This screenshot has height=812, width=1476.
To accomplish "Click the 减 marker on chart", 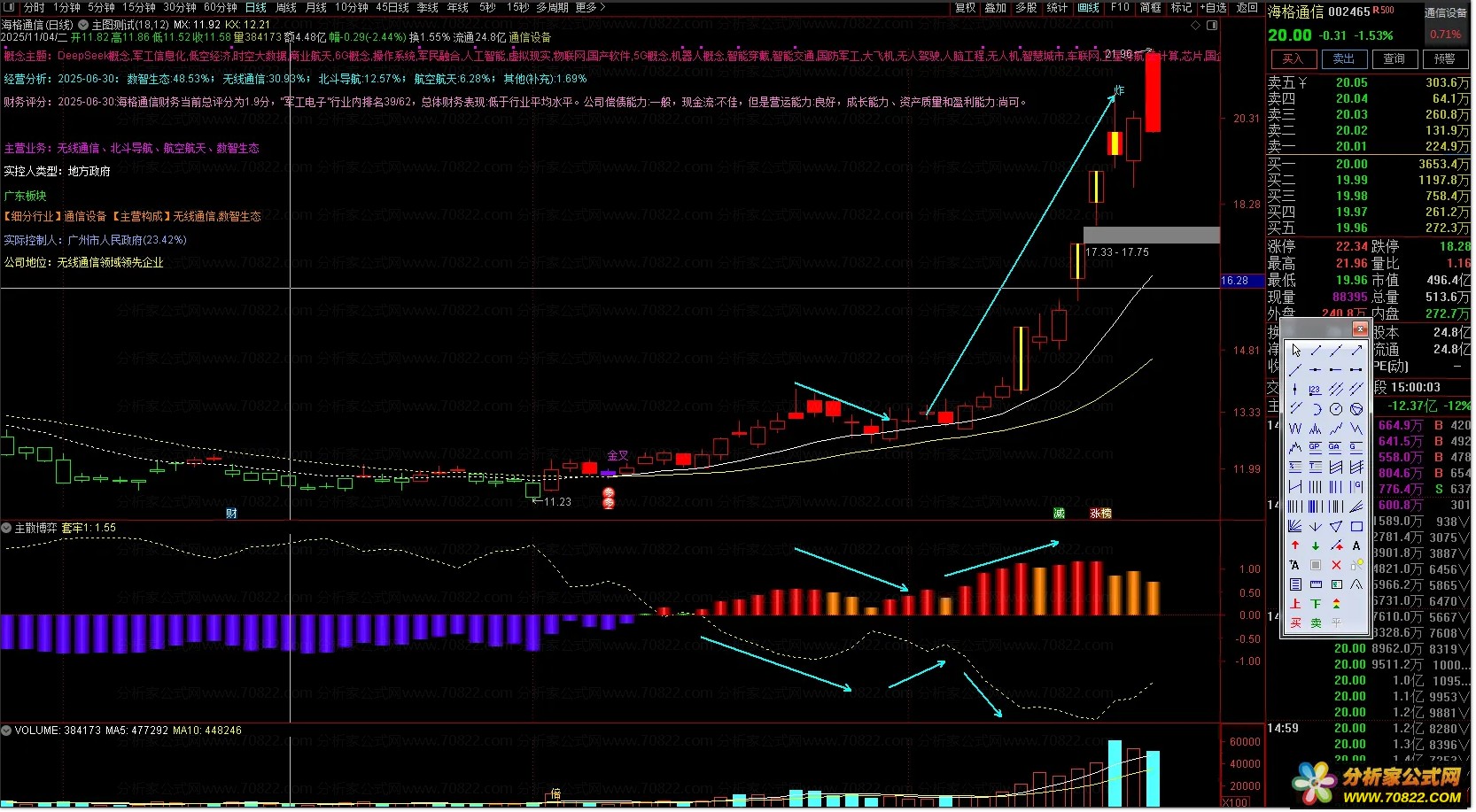I will coord(1059,514).
